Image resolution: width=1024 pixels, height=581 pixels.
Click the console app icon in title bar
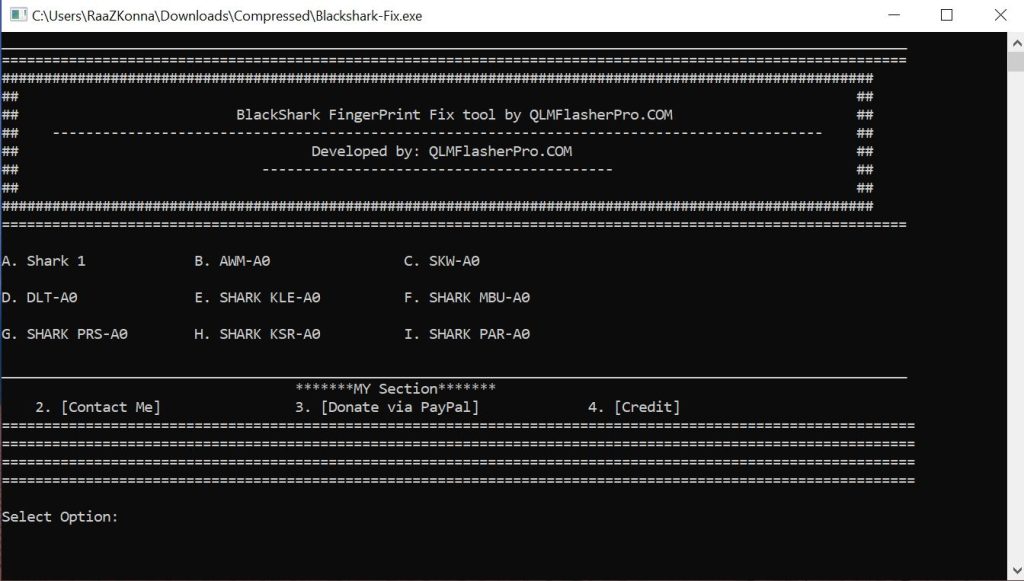pyautogui.click(x=18, y=15)
